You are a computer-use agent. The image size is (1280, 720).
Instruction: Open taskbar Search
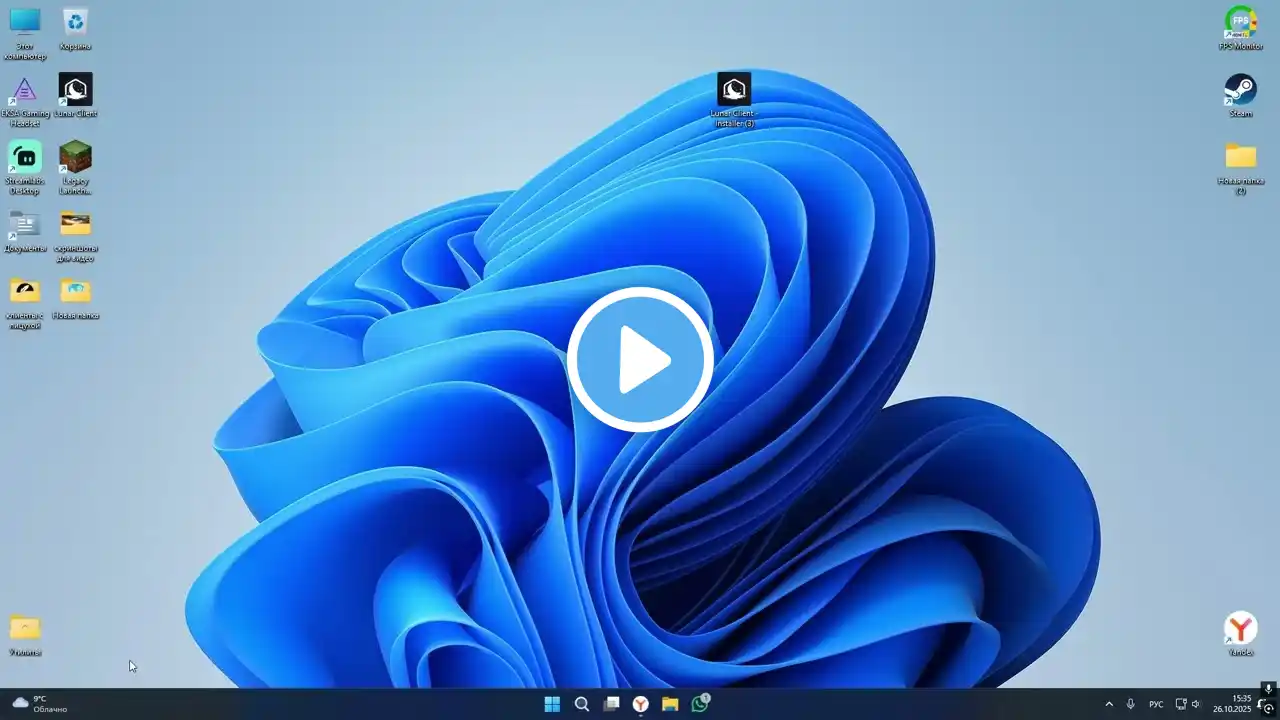582,704
